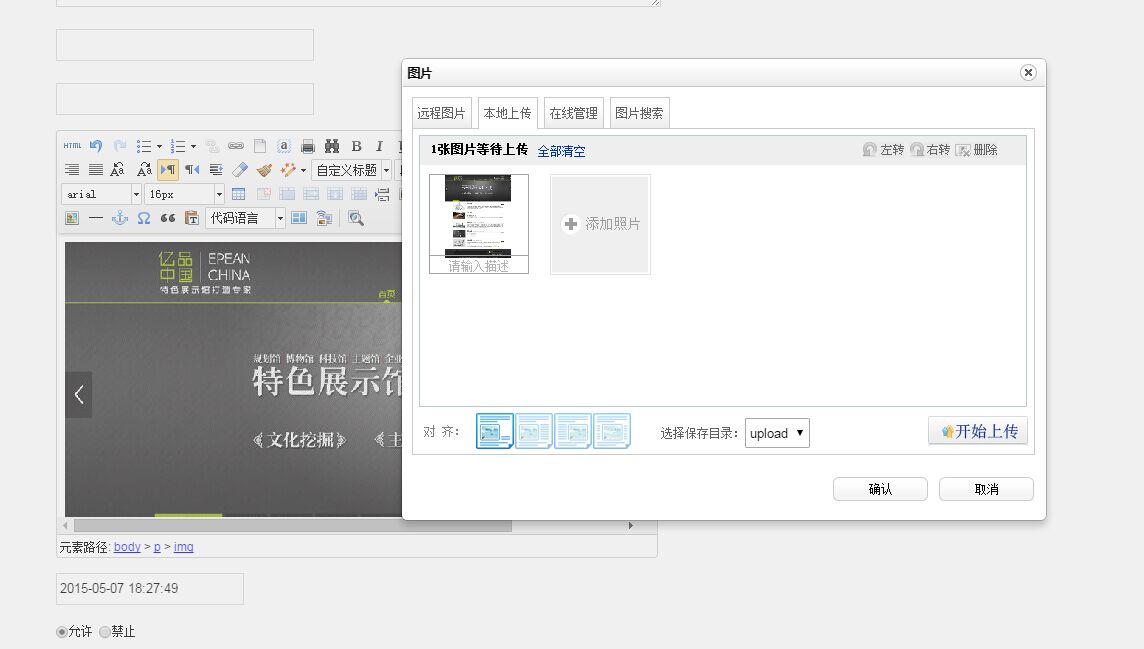
Task: Choose the first image alignment option
Action: (x=495, y=431)
